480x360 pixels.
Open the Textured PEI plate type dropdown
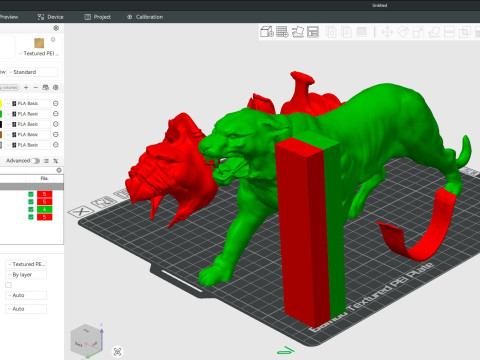pos(39,53)
